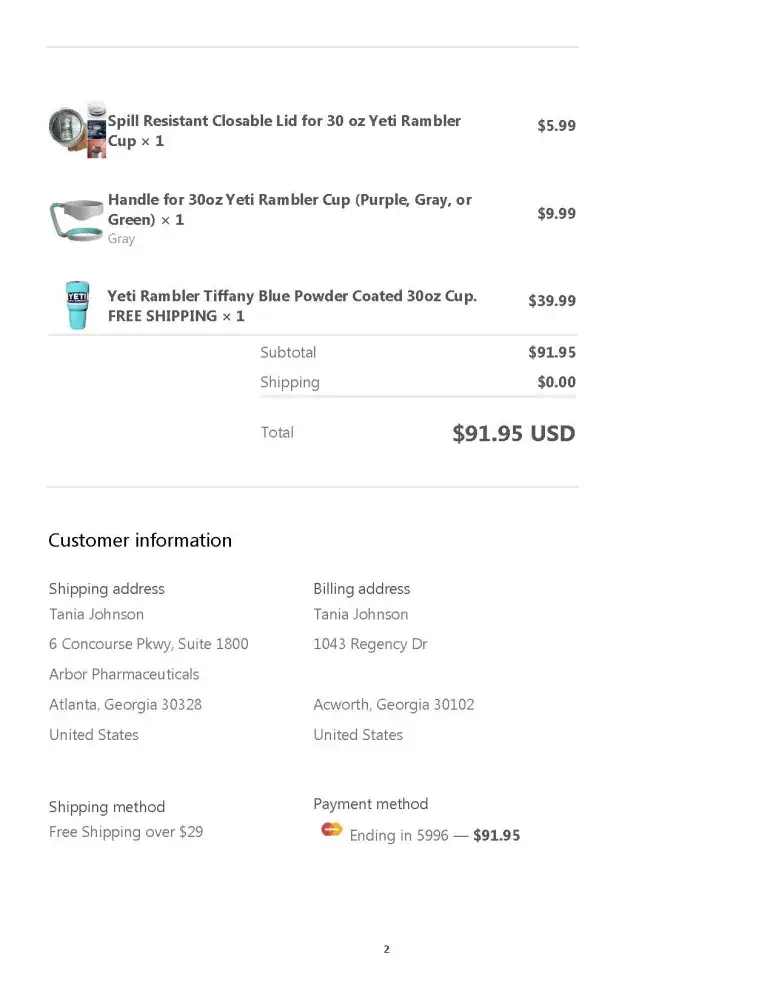This screenshot has width=773, height=1000.
Task: Click the Mastercard payment icon
Action: point(331,830)
